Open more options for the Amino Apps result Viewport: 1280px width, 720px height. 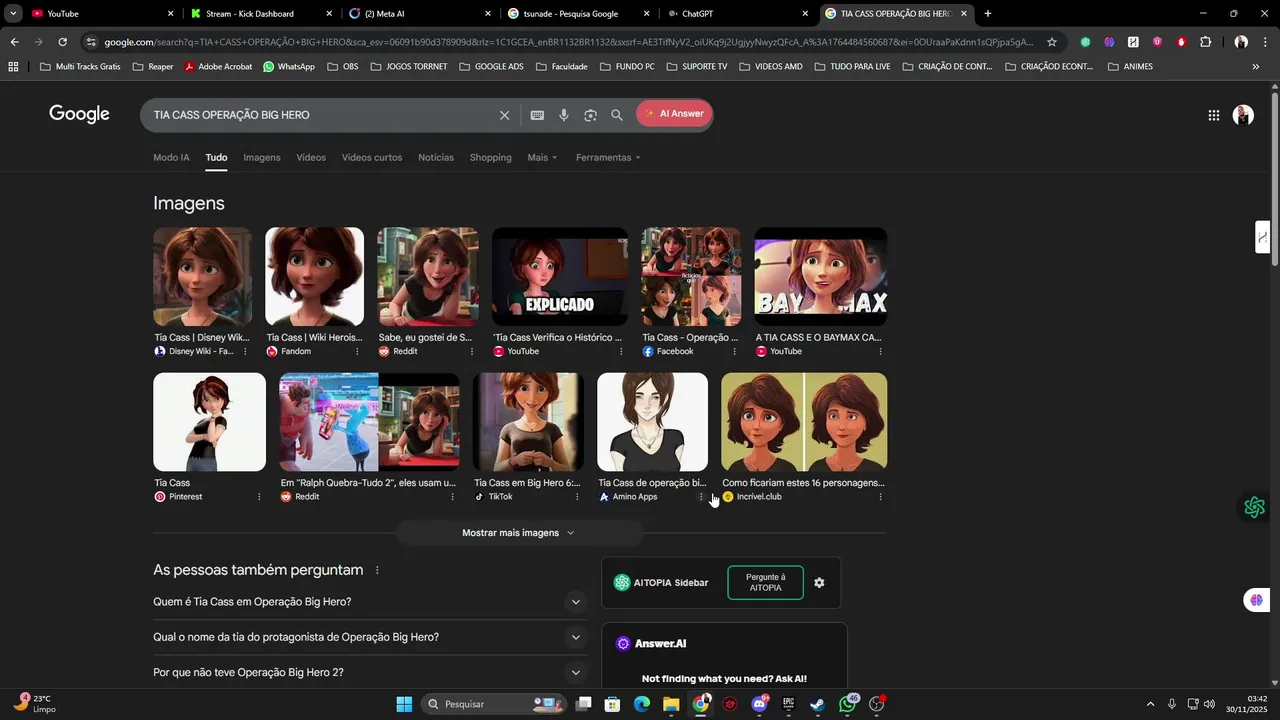click(x=701, y=497)
